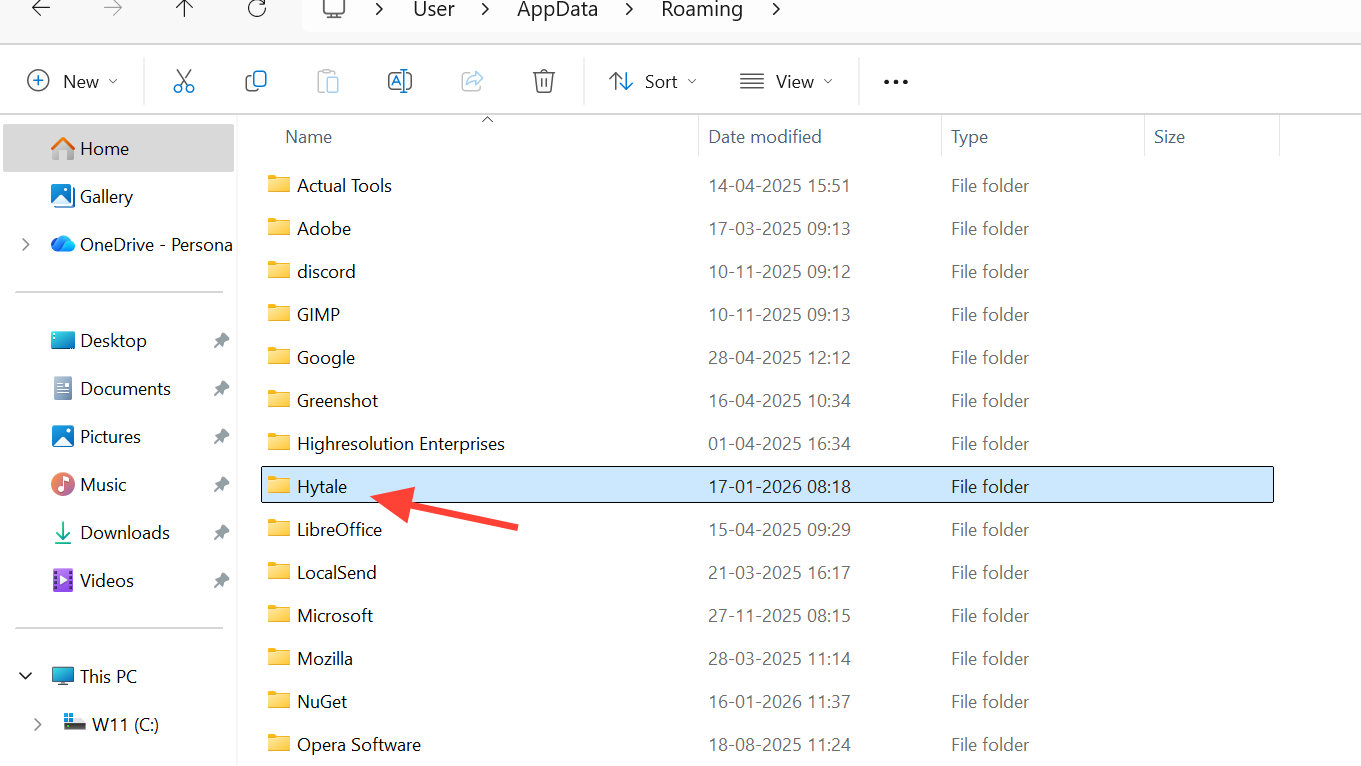Select Gallery in the navigation pane
1361x766 pixels.
click(106, 197)
